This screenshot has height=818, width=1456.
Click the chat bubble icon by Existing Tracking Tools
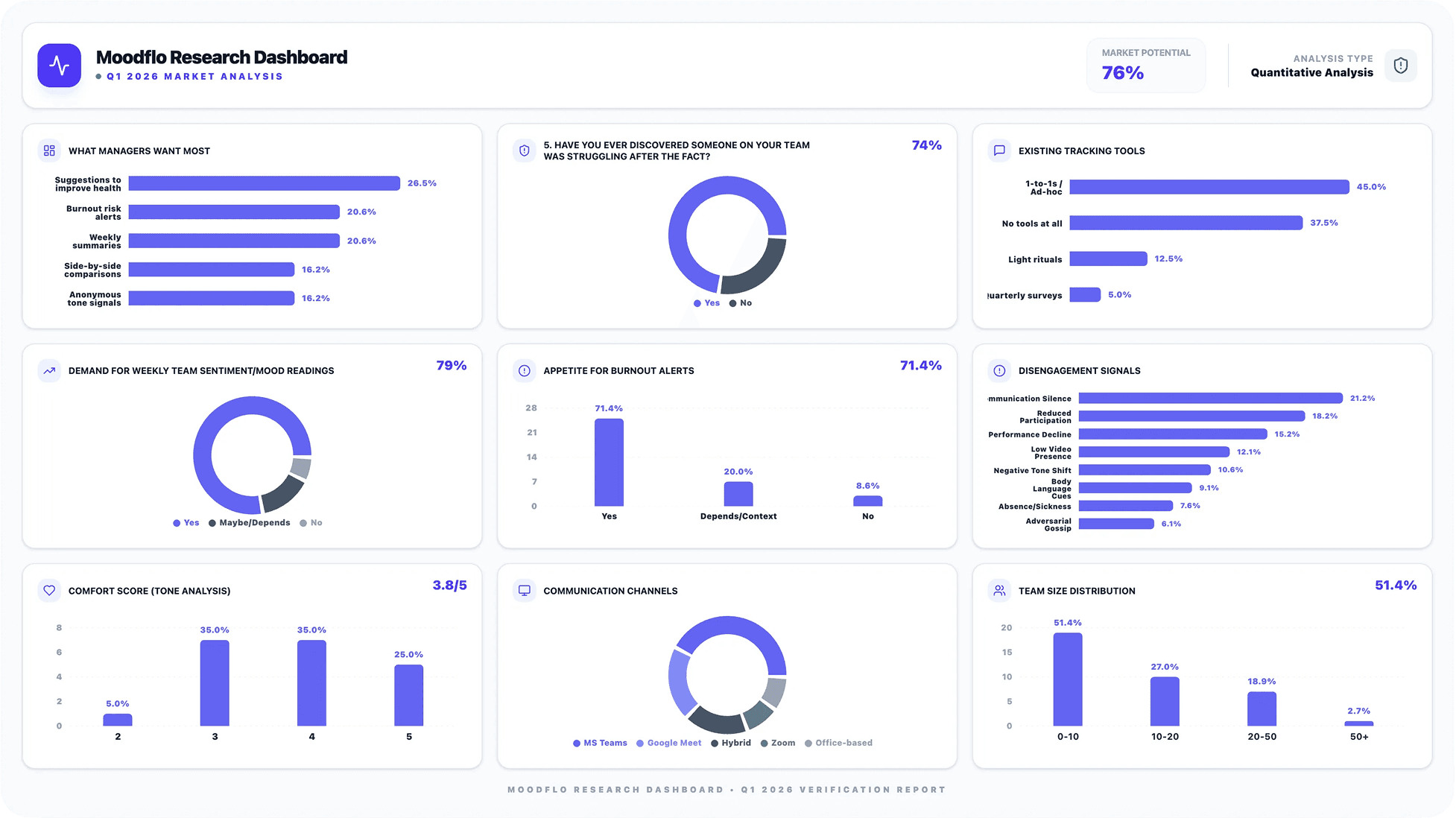click(999, 150)
